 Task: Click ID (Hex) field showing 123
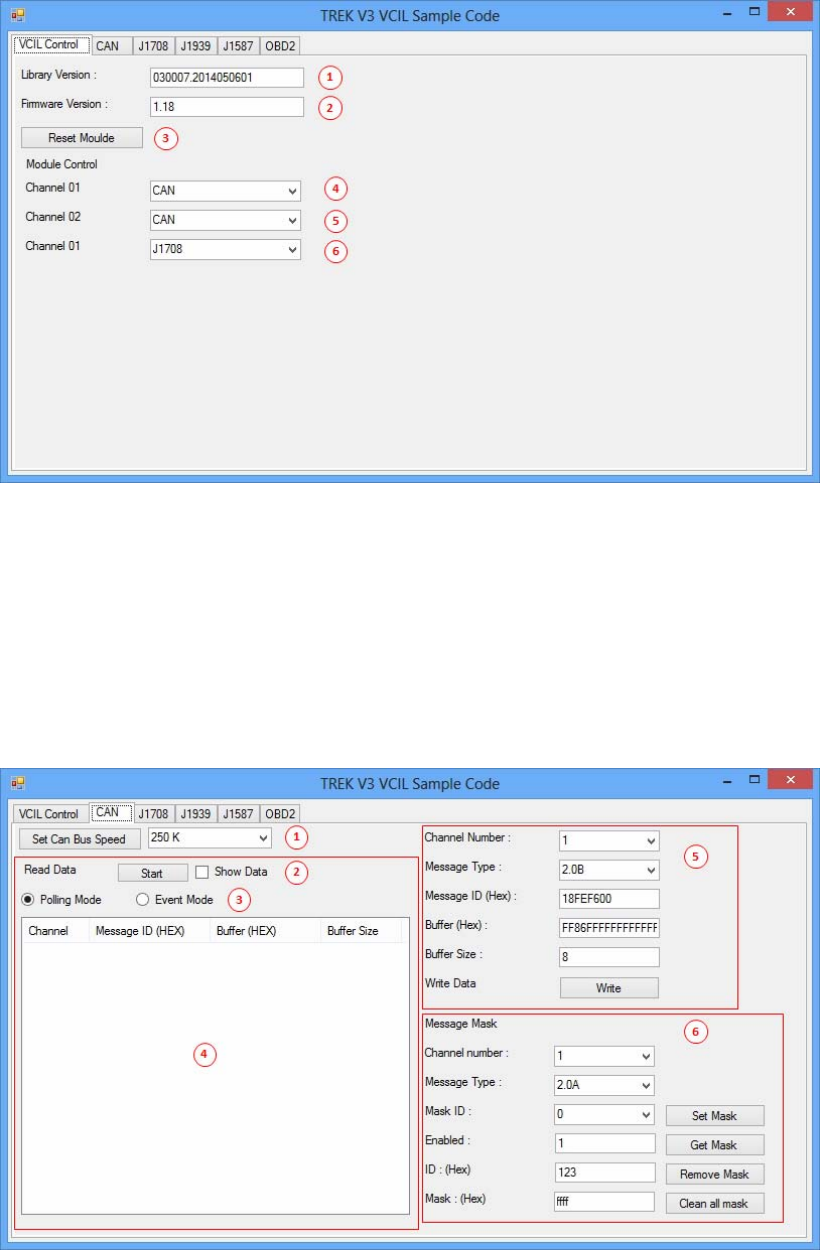coord(604,1174)
